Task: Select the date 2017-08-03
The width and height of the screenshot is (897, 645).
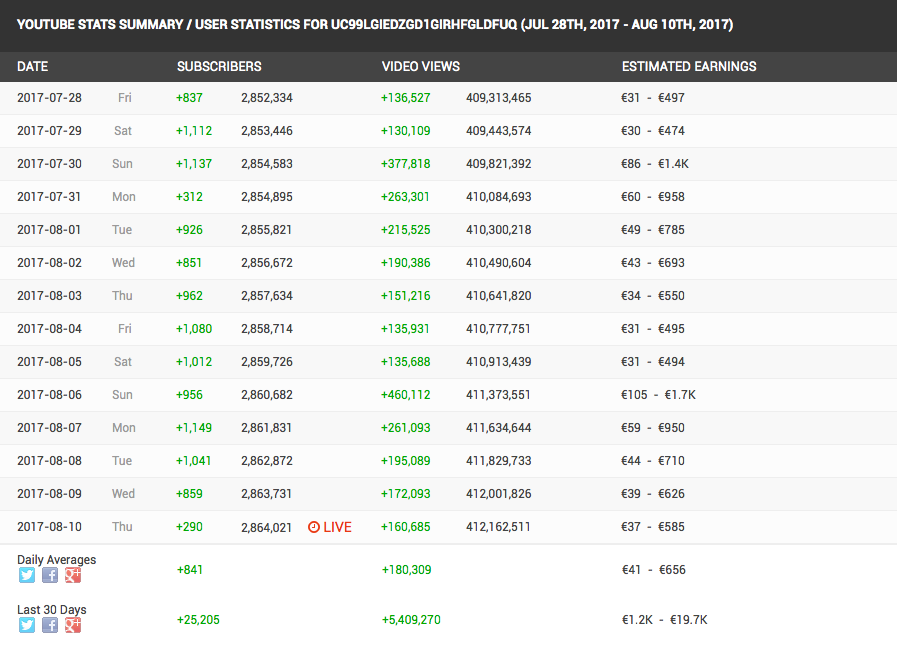Action: [49, 296]
